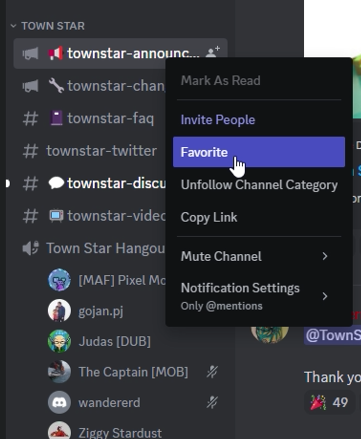Expand the Mute Channel submenu arrow
This screenshot has width=361, height=439.
[x=325, y=256]
